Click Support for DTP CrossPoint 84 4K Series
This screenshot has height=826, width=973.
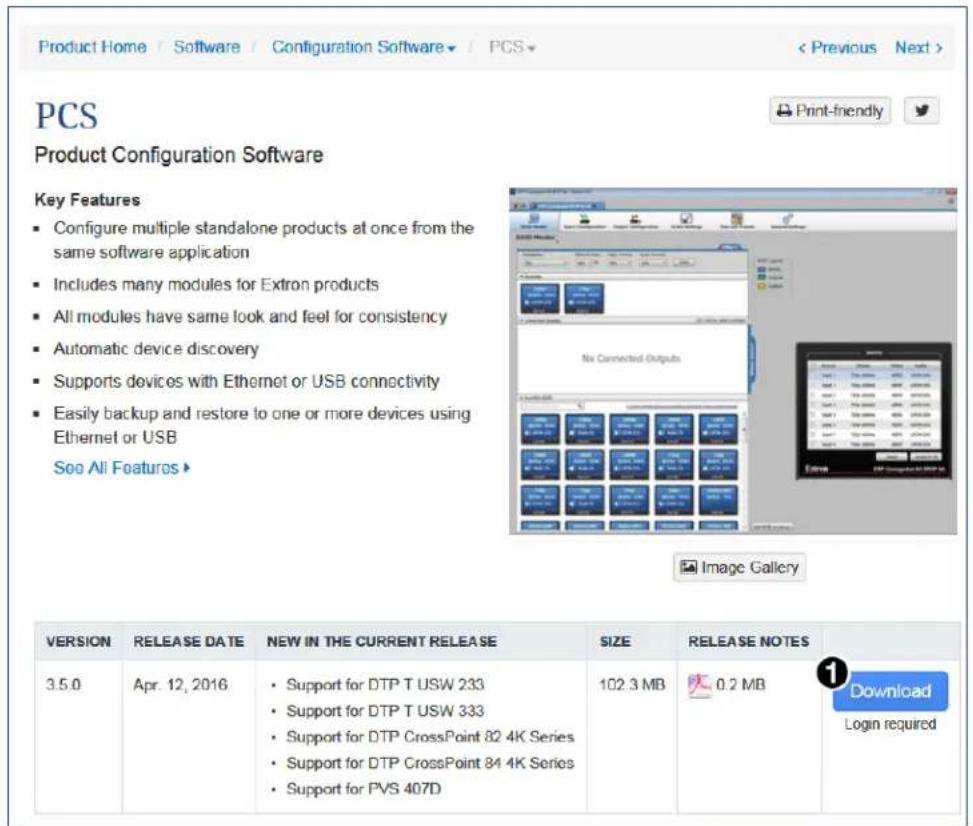430,763
